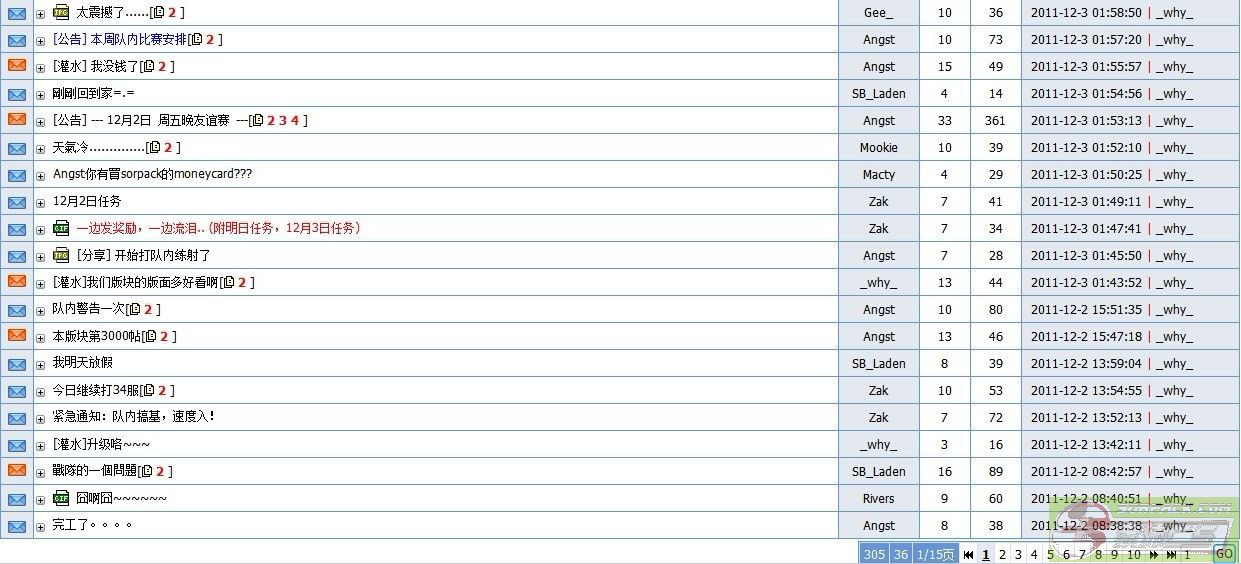Click the orange envelope for 本版块第3000帖

pos(17,336)
